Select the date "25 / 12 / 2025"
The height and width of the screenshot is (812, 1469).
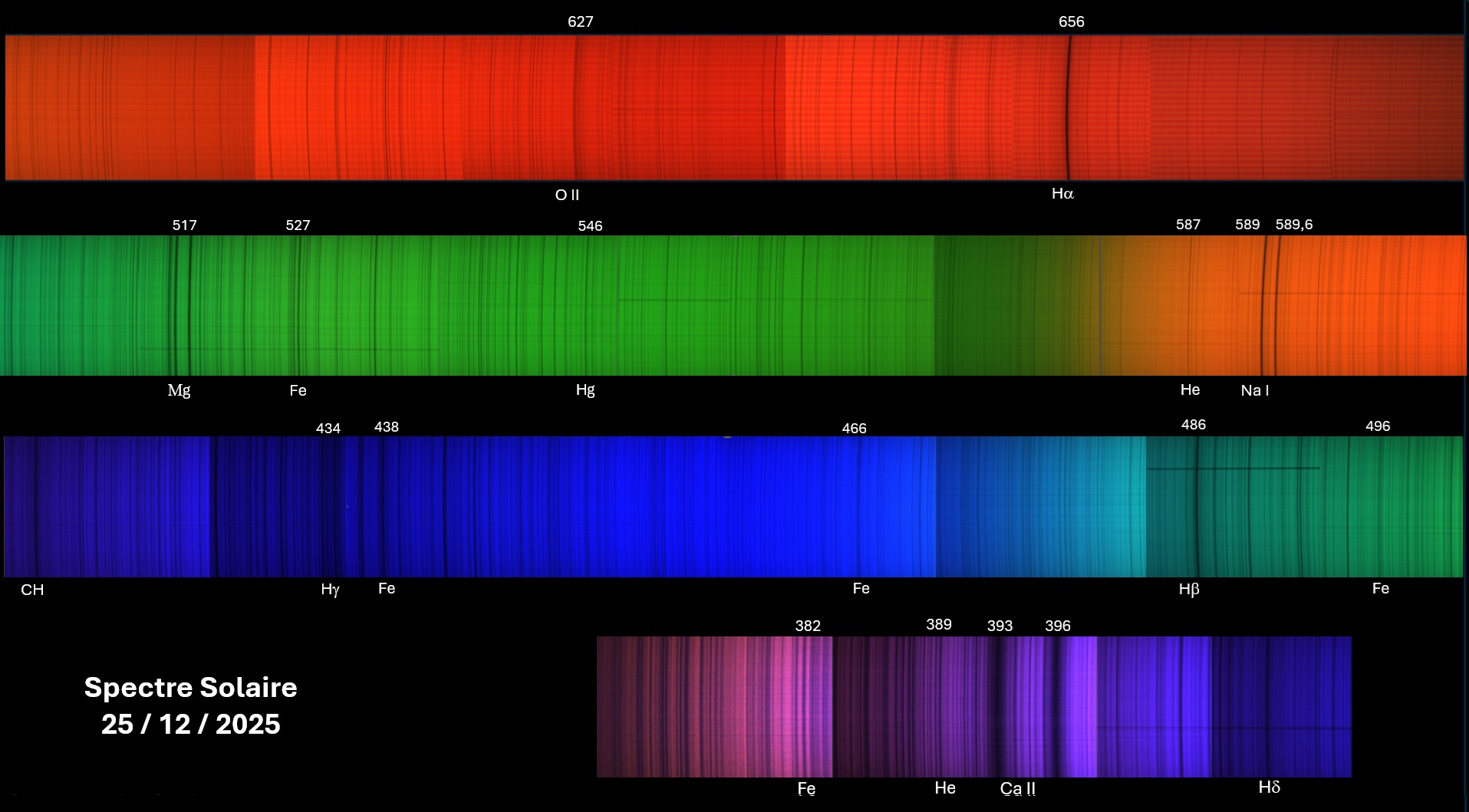pyautogui.click(x=190, y=725)
